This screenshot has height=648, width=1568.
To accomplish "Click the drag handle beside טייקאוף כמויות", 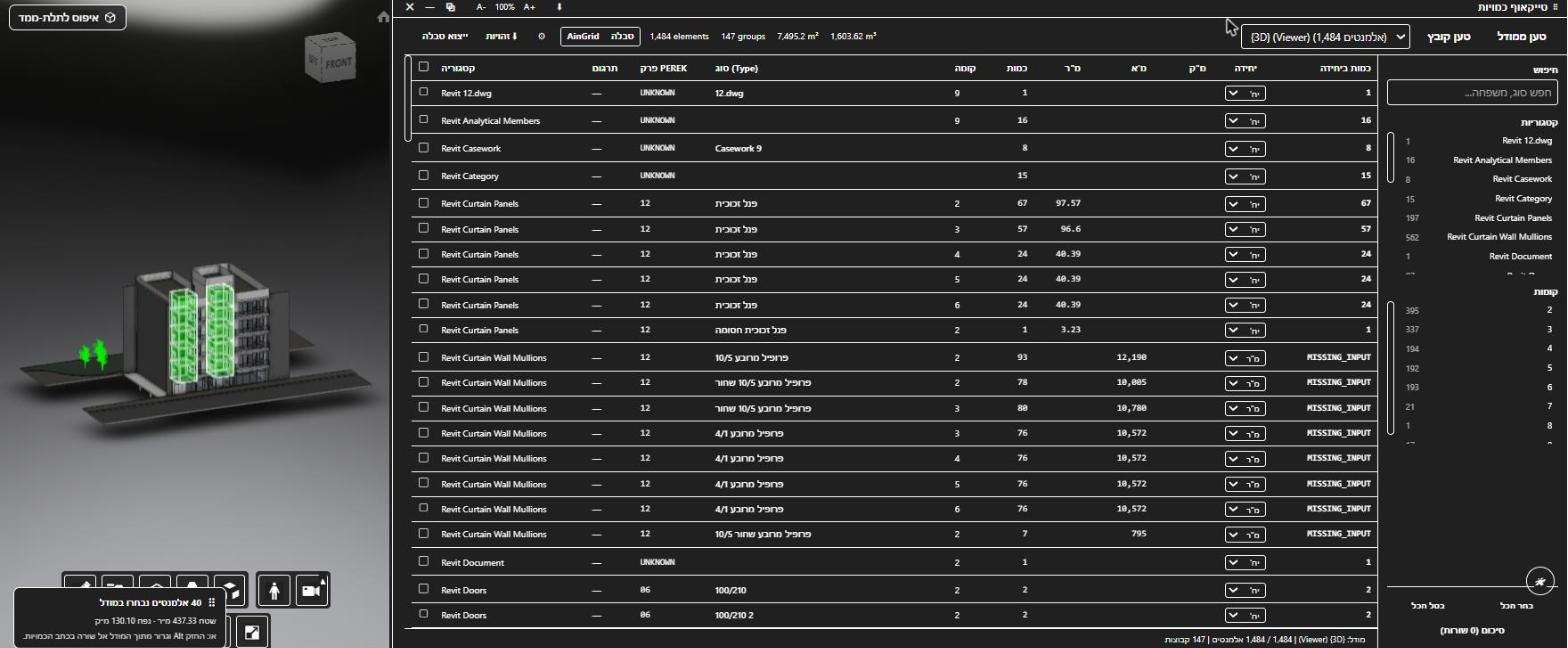I will coord(1555,7).
